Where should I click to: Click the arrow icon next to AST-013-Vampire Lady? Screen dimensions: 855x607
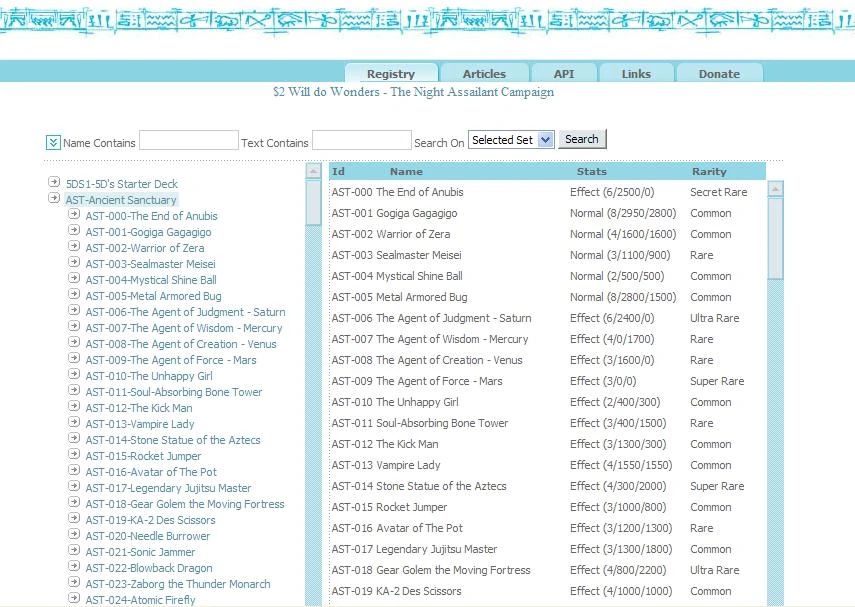74,422
